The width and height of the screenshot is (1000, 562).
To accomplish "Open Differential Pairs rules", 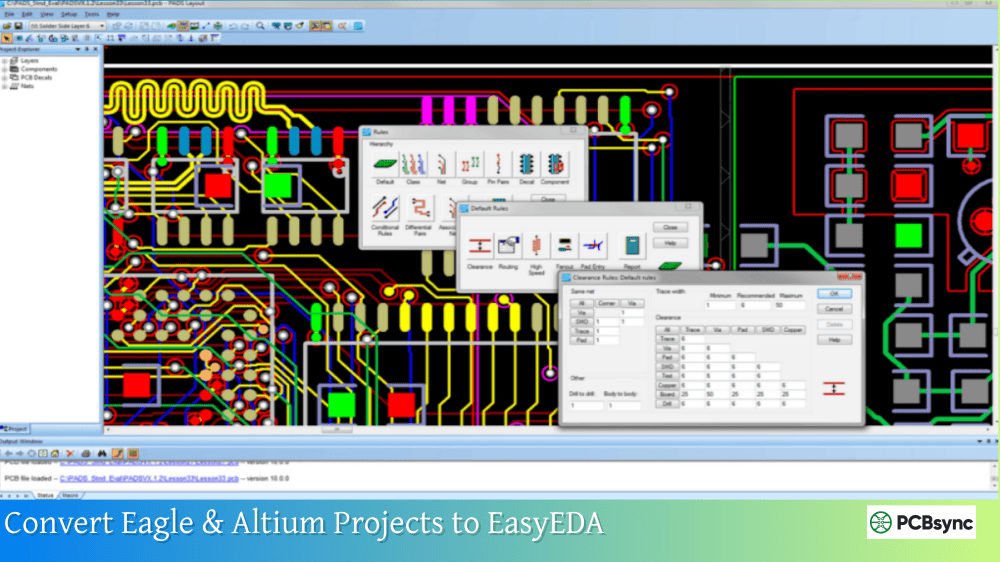I will tap(422, 209).
